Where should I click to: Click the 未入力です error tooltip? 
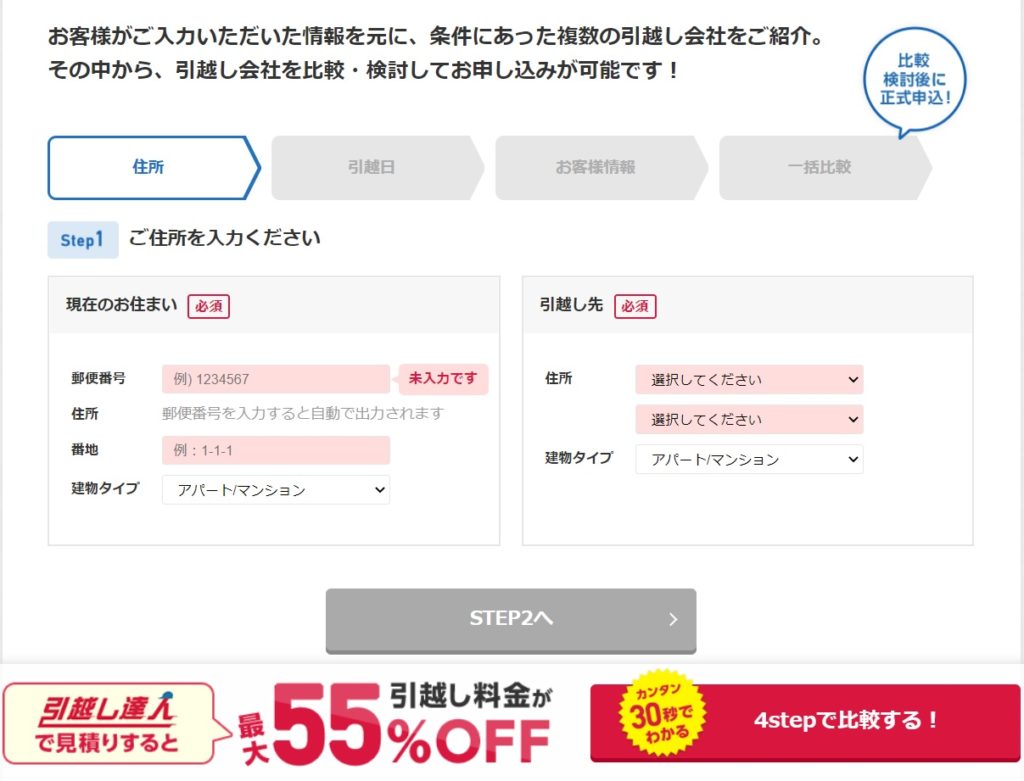443,379
